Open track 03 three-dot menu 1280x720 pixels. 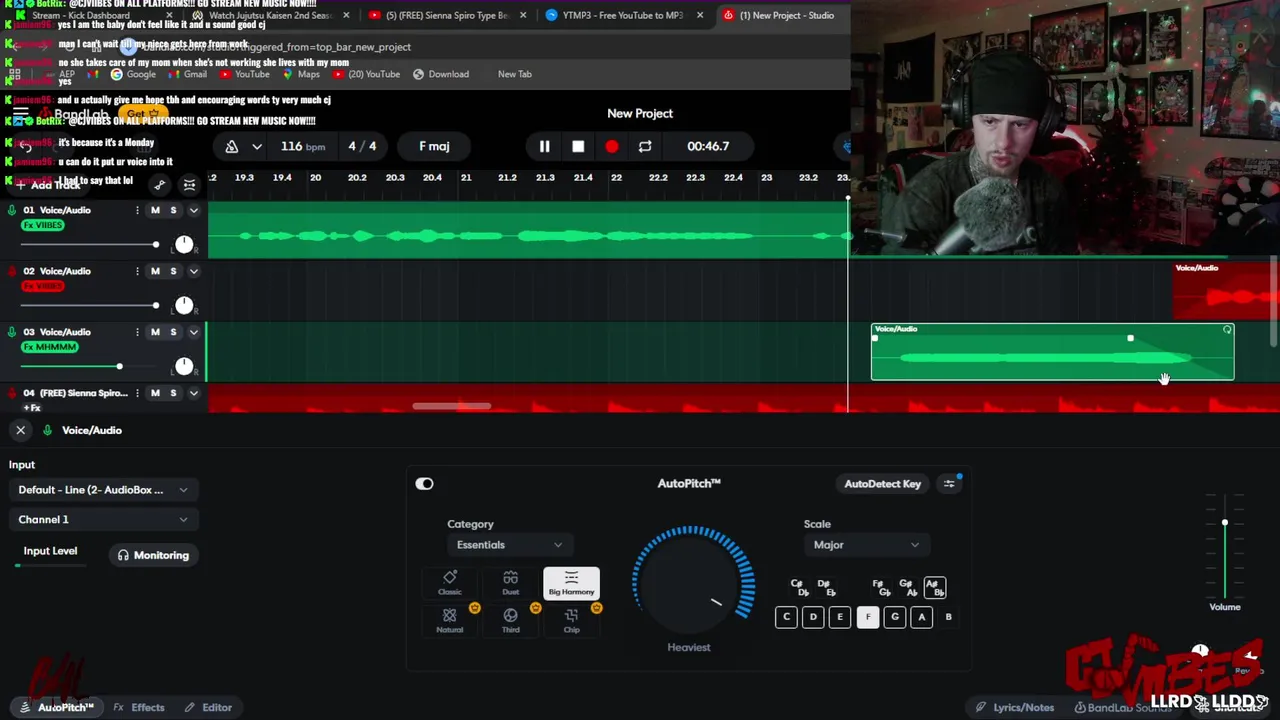(x=137, y=332)
